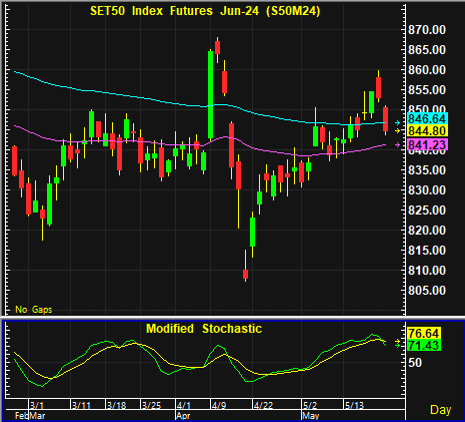This screenshot has width=465, height=422.
Task: Click the Modified Stochastic panel title
Action: (x=204, y=329)
